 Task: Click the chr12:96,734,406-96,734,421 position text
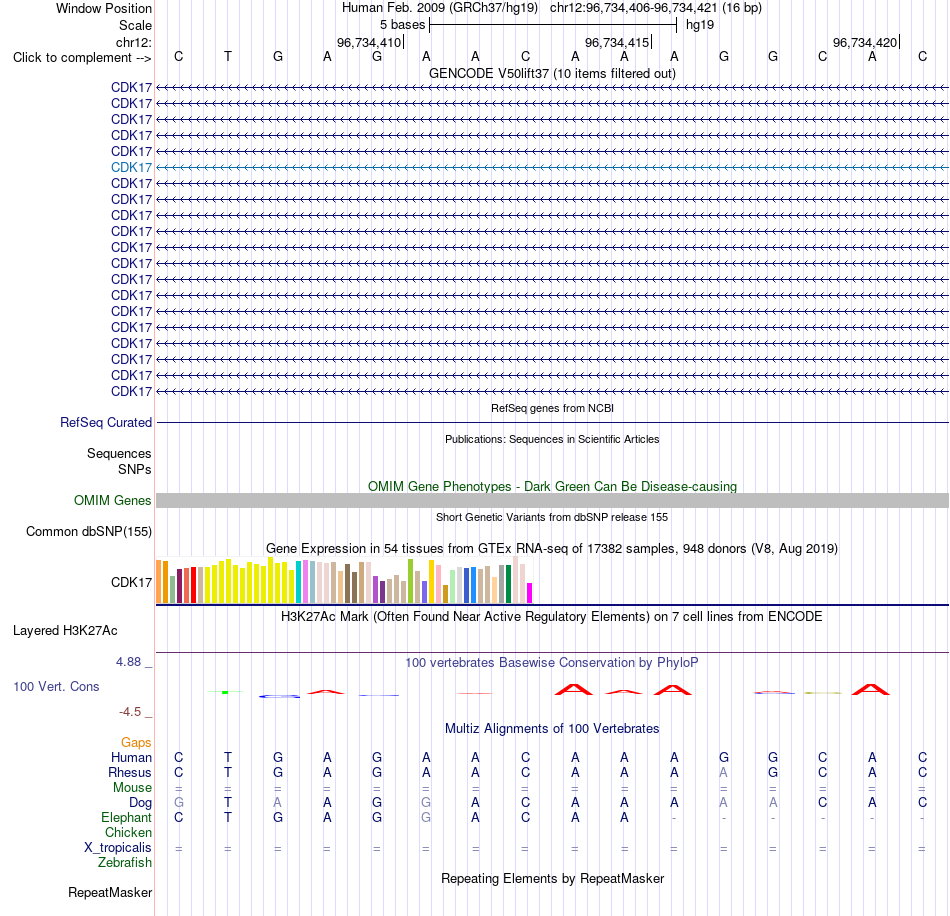pos(633,8)
